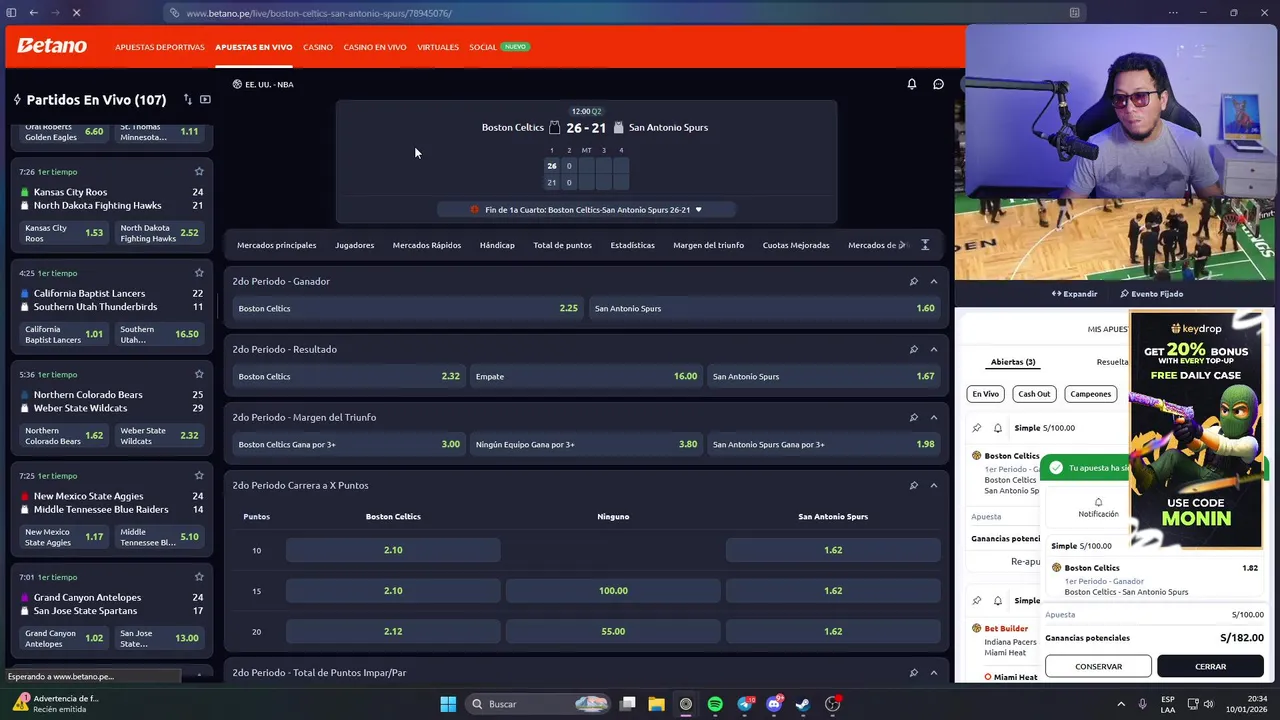Open the Casino menu item
Image resolution: width=1280 pixels, height=720 pixels.
click(318, 47)
